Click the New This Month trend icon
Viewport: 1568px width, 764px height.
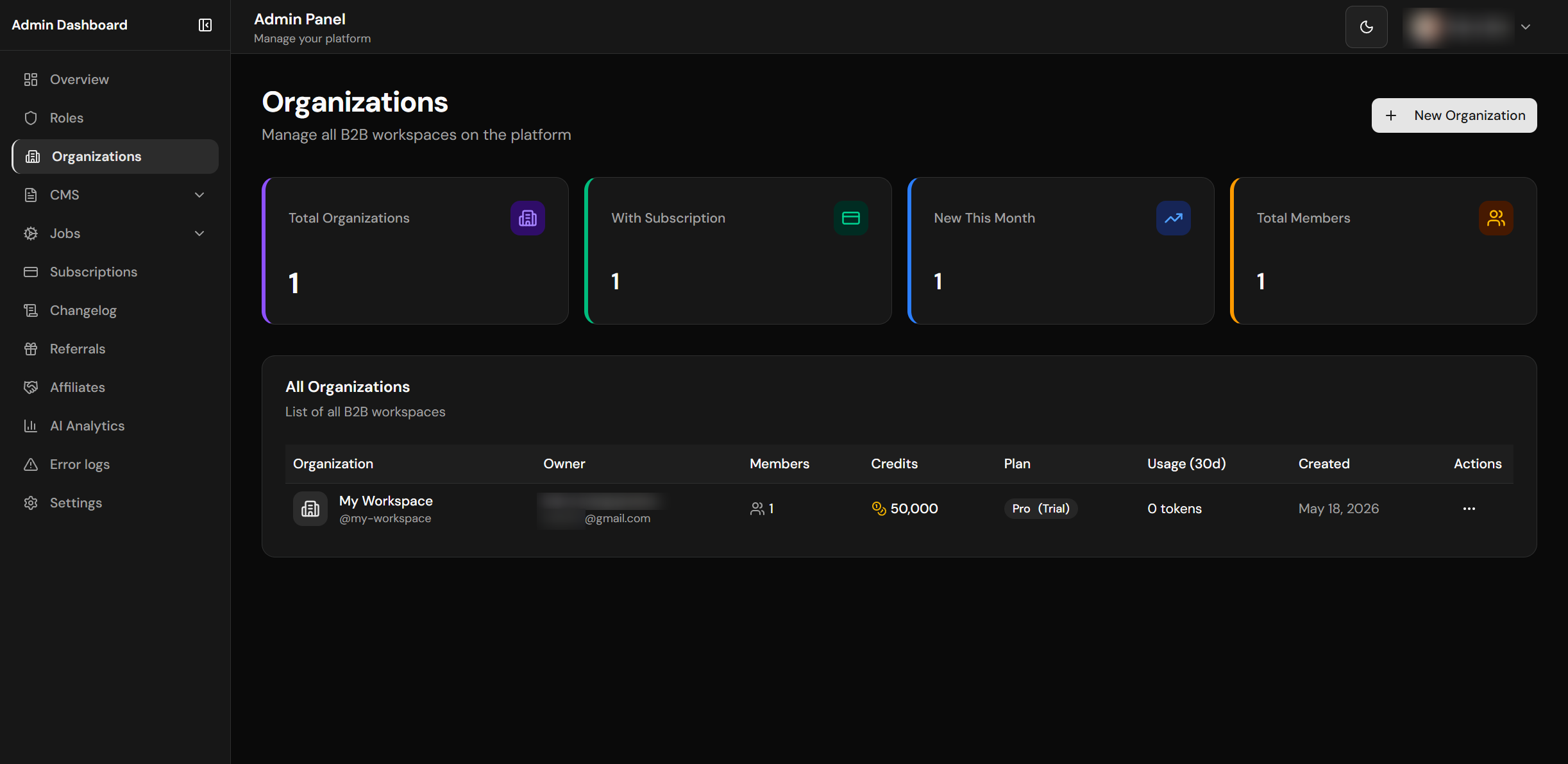(x=1173, y=218)
